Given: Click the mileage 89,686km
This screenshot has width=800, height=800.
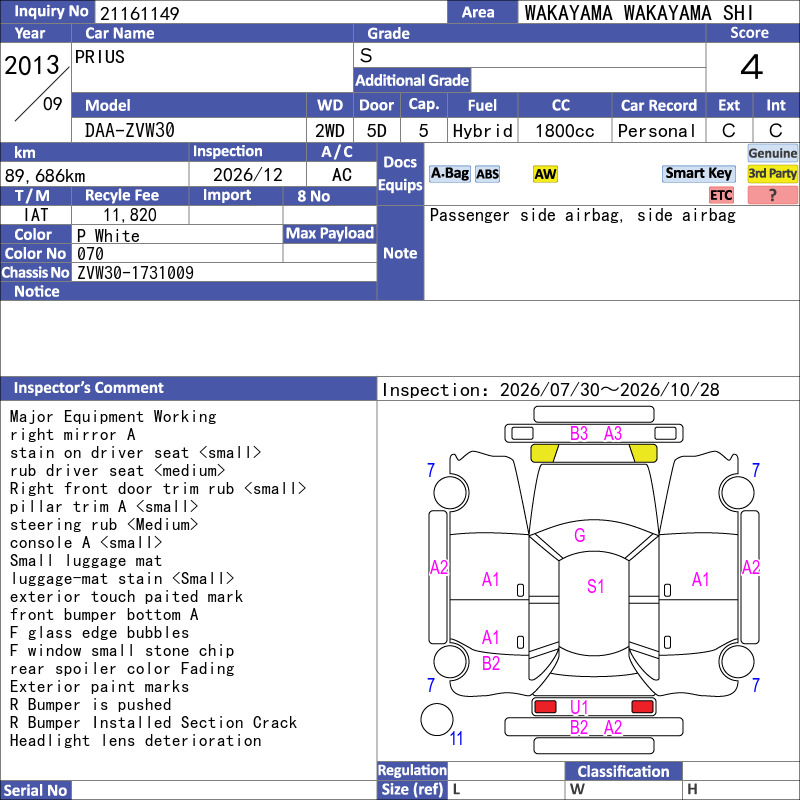Looking at the screenshot, I should point(45,176).
